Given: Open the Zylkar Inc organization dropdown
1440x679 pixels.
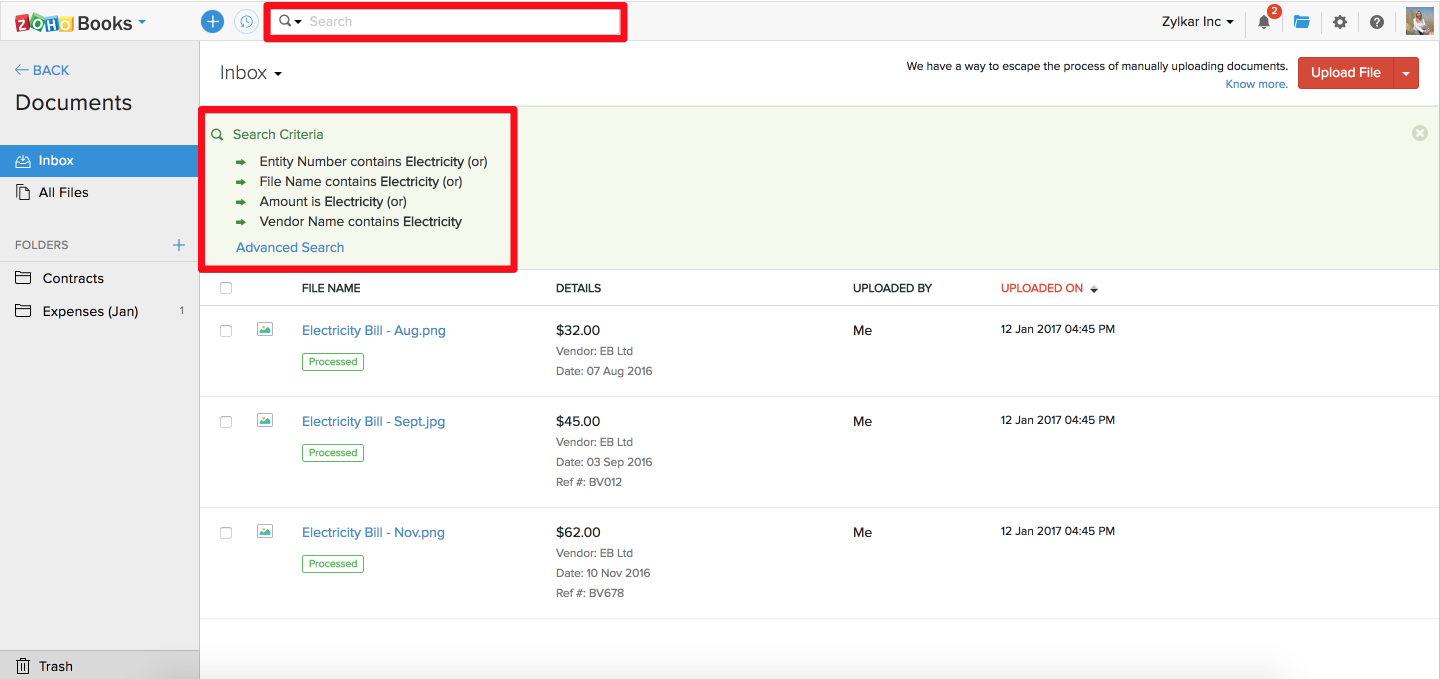Looking at the screenshot, I should [x=1197, y=21].
